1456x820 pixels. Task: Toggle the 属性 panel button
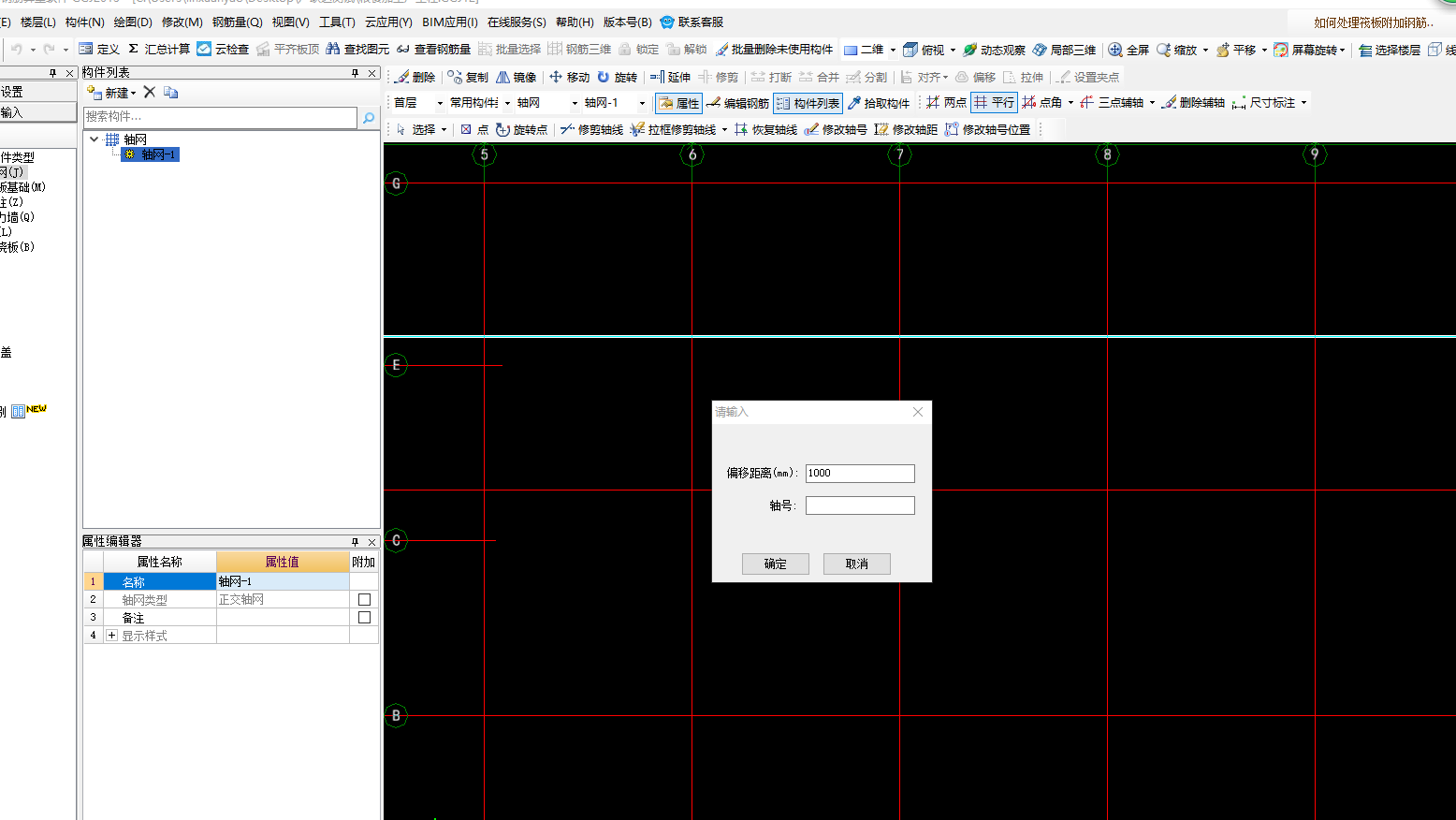click(x=678, y=103)
